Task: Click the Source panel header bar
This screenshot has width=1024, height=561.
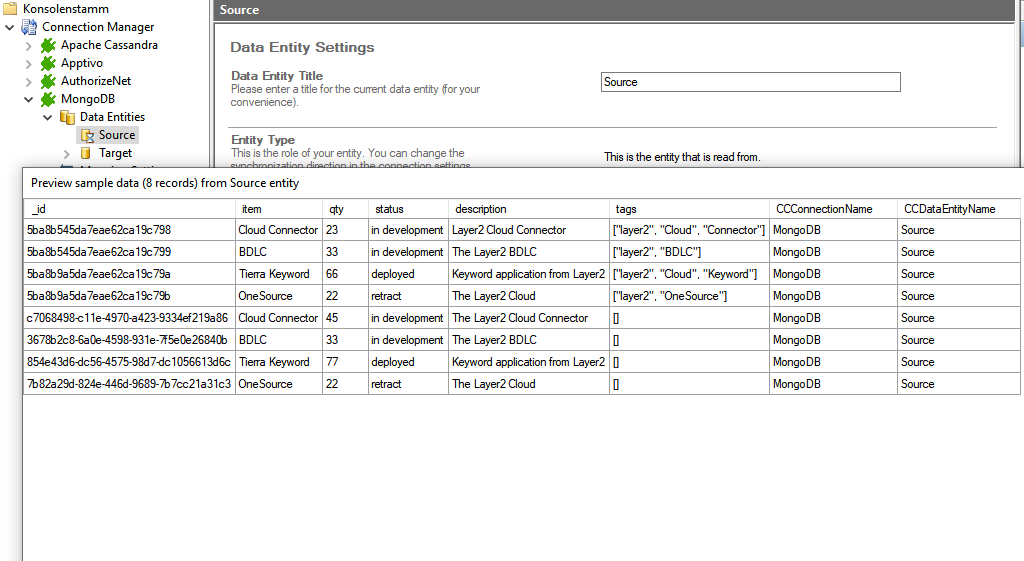Action: point(614,10)
